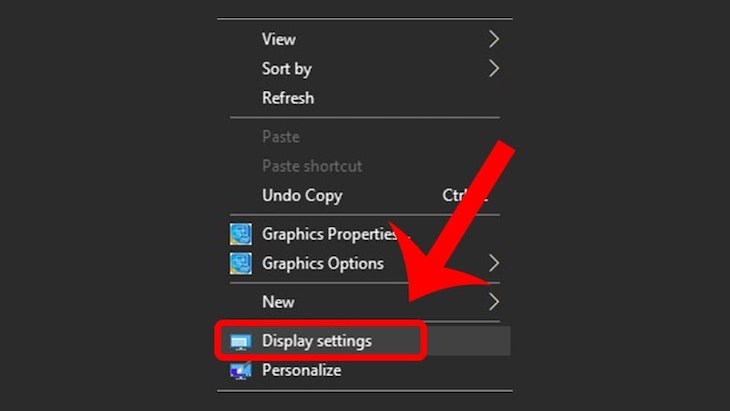Image resolution: width=730 pixels, height=411 pixels.
Task: Select the Paste shortcut entry
Action: click(312, 166)
